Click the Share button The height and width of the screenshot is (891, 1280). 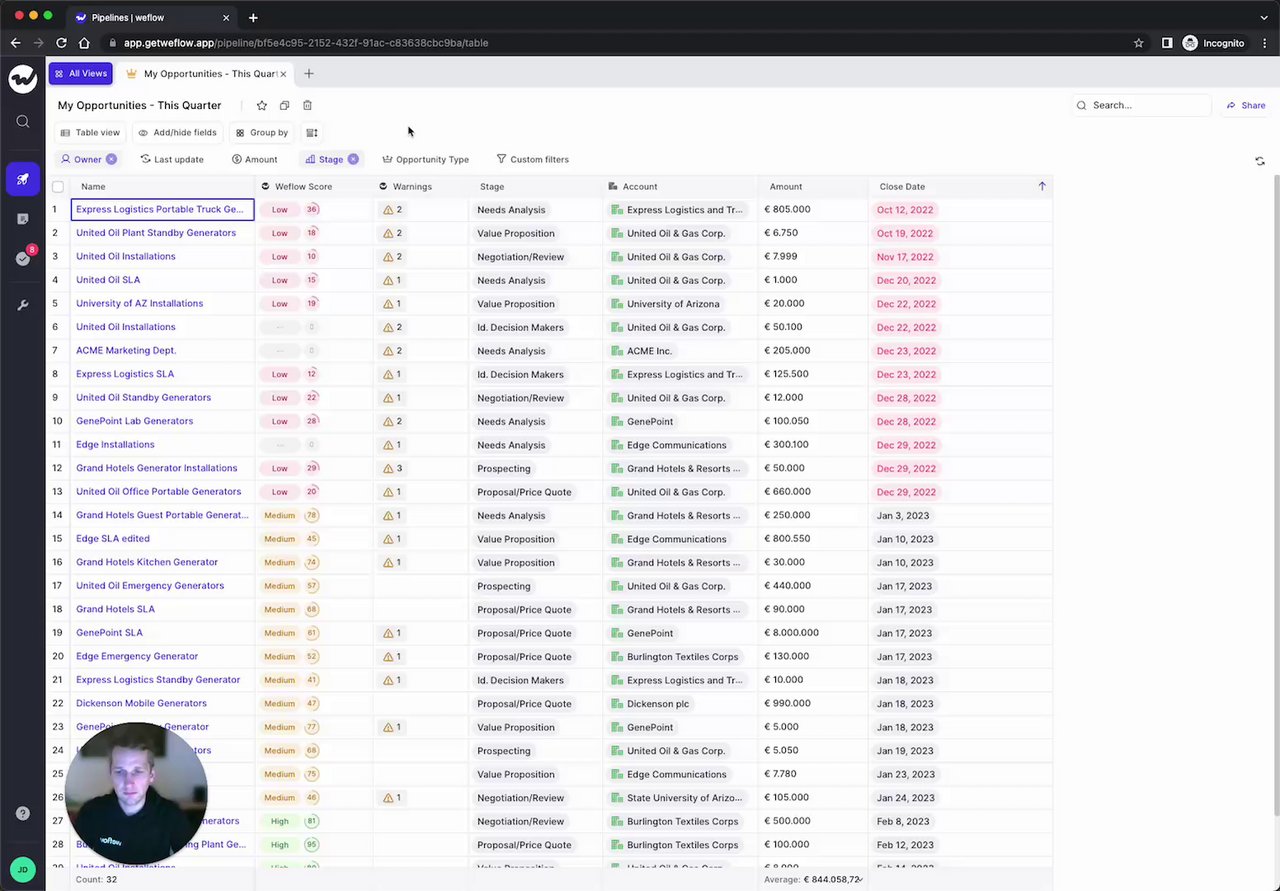coord(1246,105)
